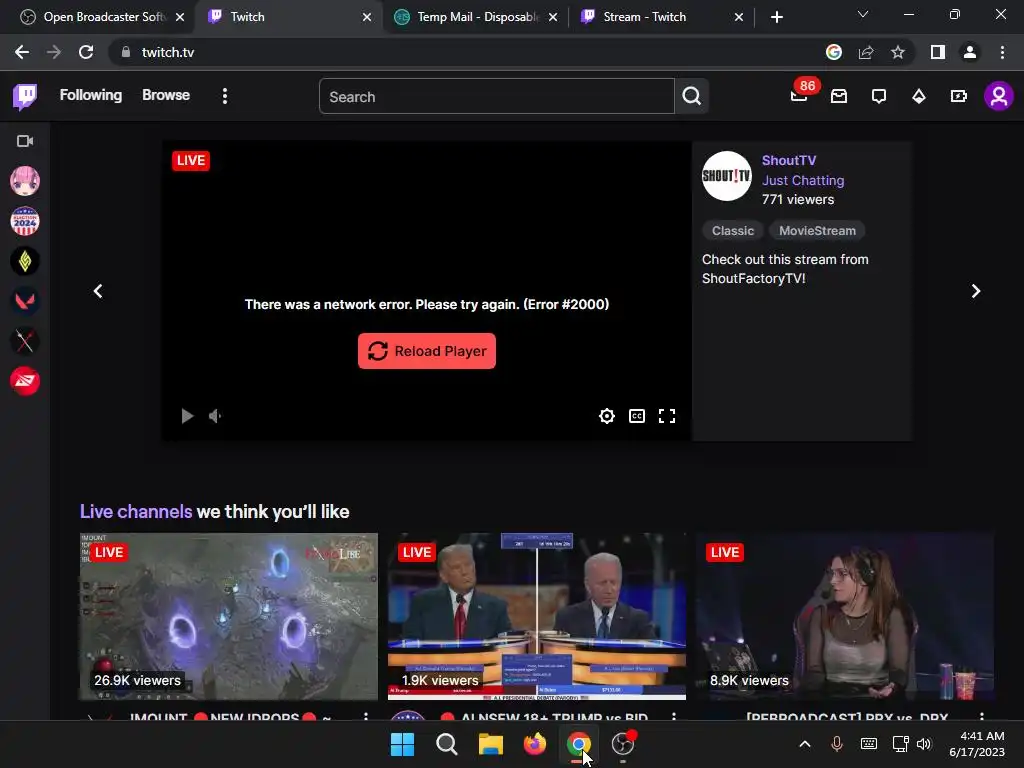Reload the twitch.tv page
Viewport: 1024px width, 768px height.
click(x=86, y=52)
